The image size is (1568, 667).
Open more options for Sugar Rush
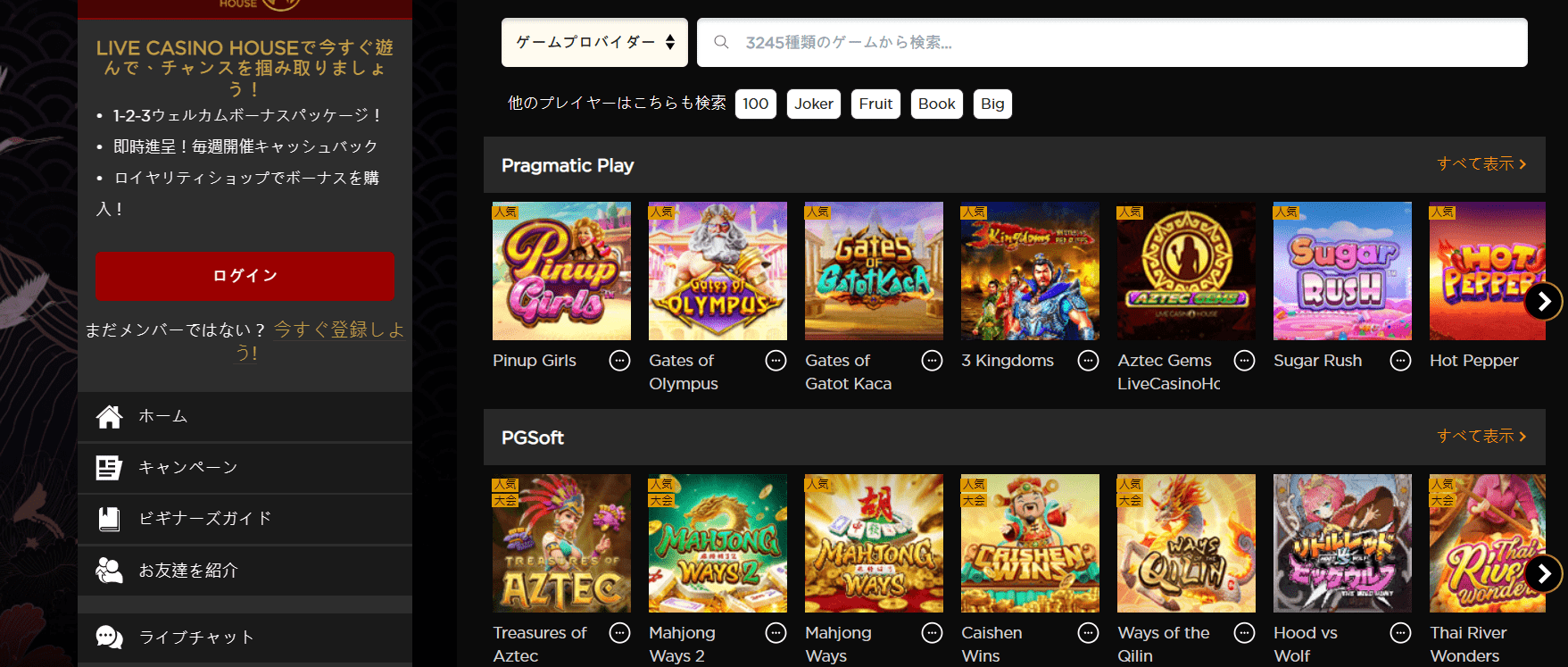tap(1401, 361)
